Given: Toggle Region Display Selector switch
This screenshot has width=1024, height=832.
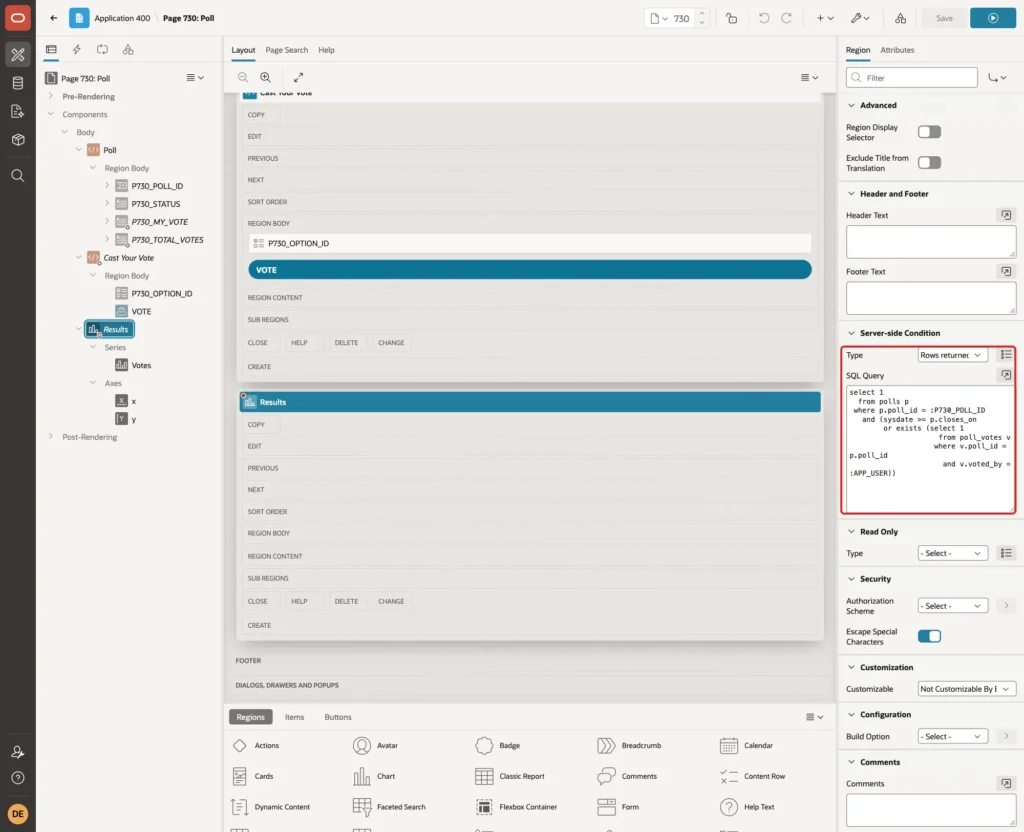Looking at the screenshot, I should coord(929,132).
